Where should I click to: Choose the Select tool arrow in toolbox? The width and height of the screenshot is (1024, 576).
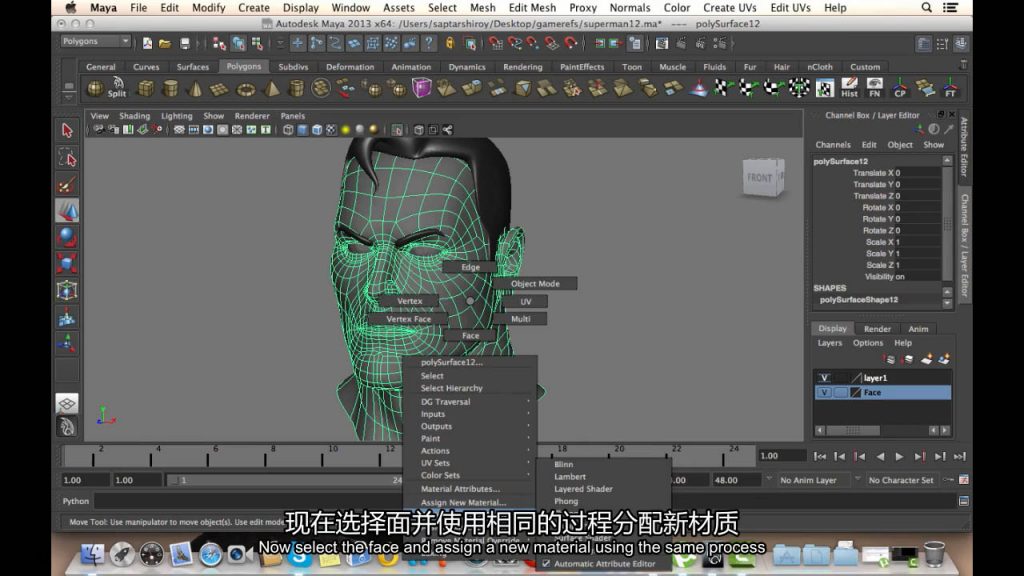(67, 131)
